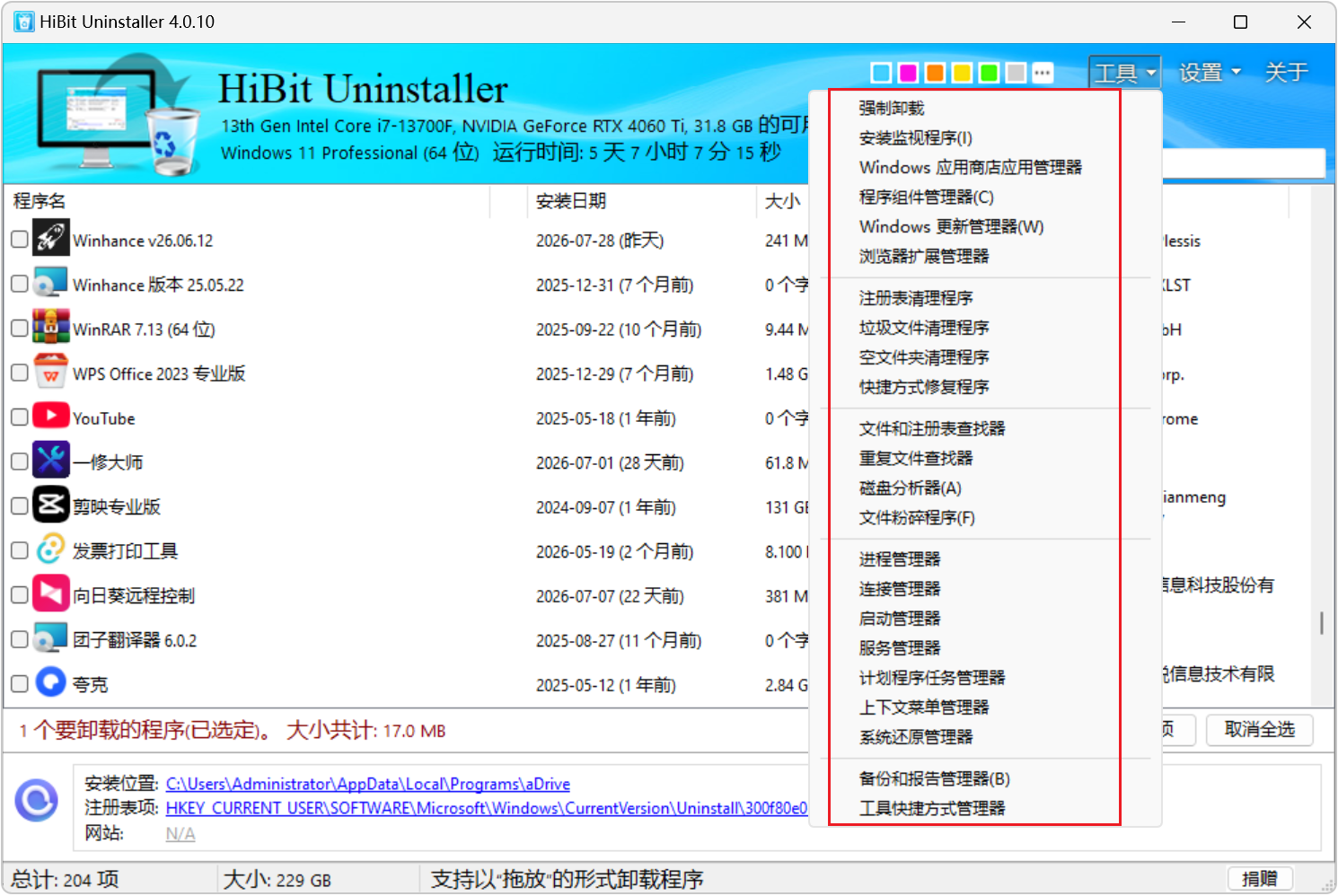Click the program list vertical scrollbar thumb

[1322, 623]
